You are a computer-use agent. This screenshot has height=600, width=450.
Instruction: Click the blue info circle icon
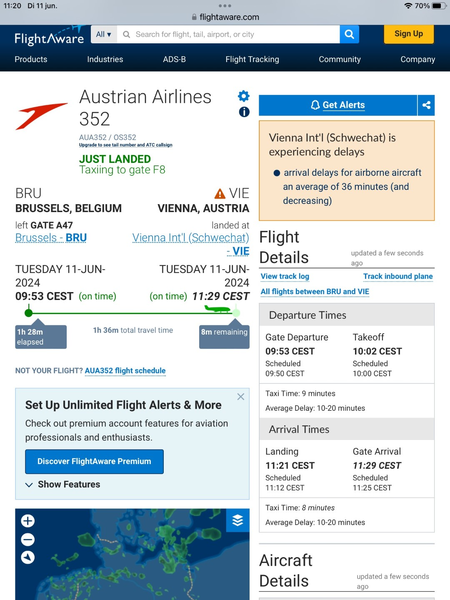(244, 112)
